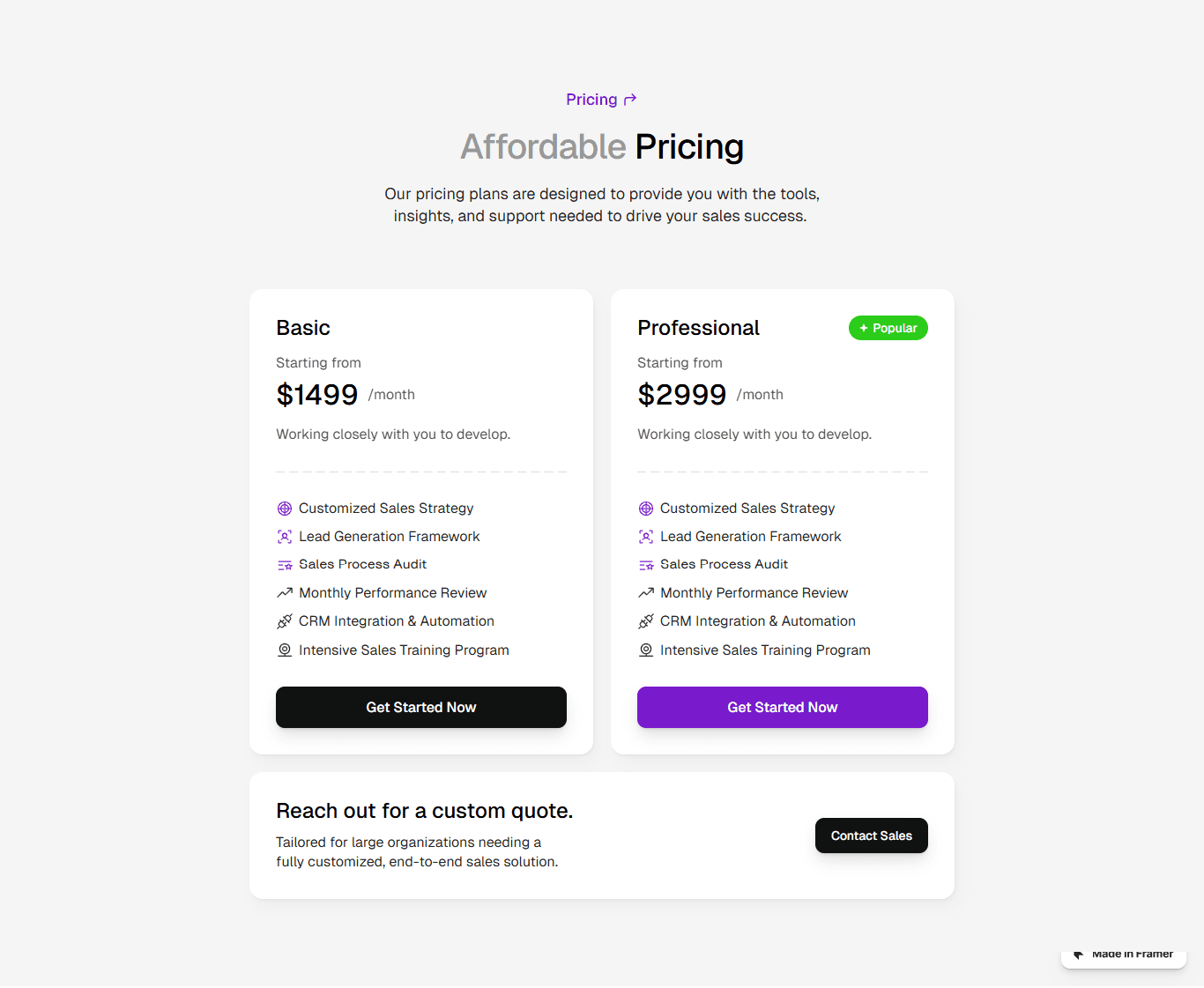Click Customized Sales Strategy globe icon in Basic plan
Screen dimensions: 1204x988
click(x=285, y=509)
